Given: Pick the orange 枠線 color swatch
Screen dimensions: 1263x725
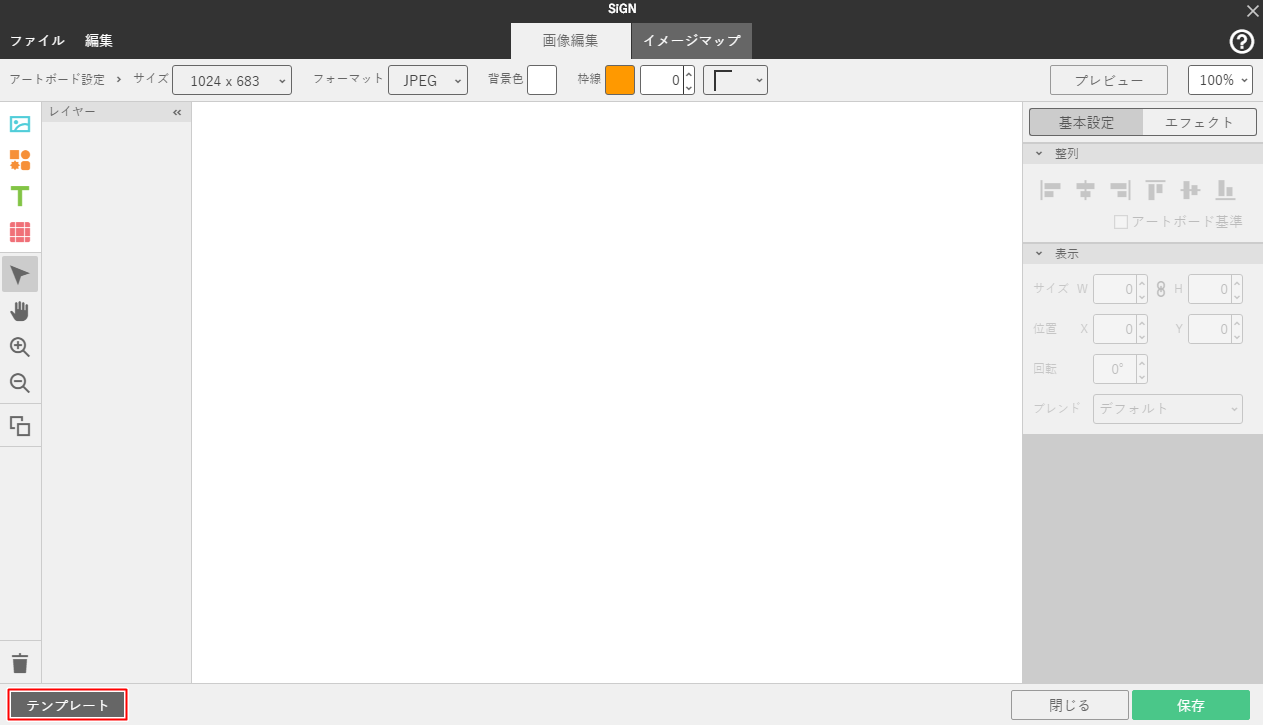Looking at the screenshot, I should tap(620, 80).
